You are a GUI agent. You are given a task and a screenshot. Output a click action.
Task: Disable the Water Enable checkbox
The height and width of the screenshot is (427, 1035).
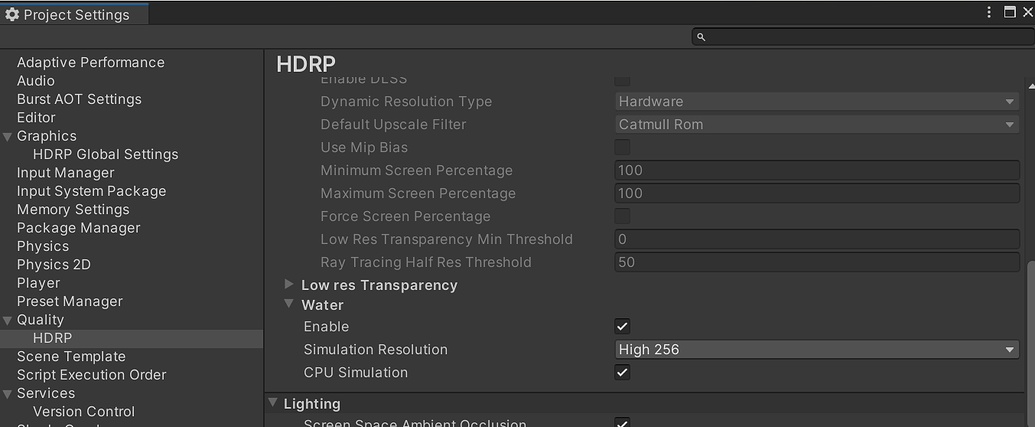tap(622, 327)
